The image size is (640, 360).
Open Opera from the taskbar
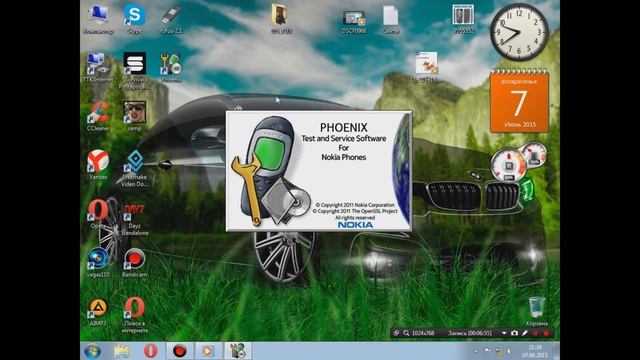click(x=151, y=351)
